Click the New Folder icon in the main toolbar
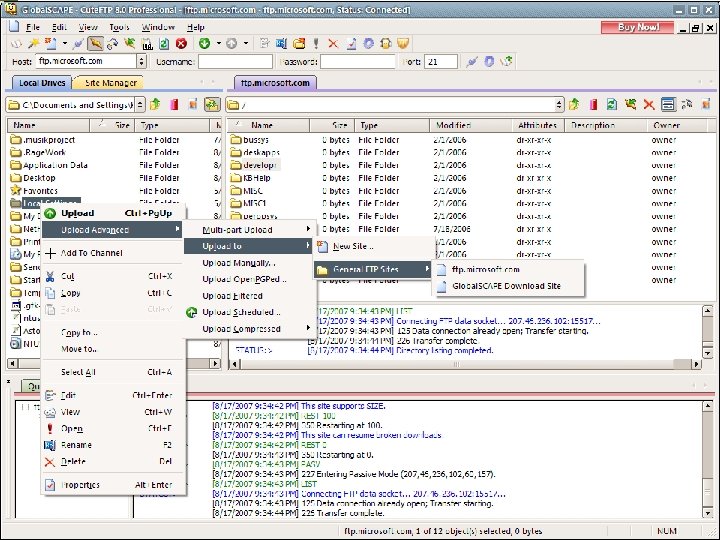Viewport: 720px width, 540px height. 299,44
